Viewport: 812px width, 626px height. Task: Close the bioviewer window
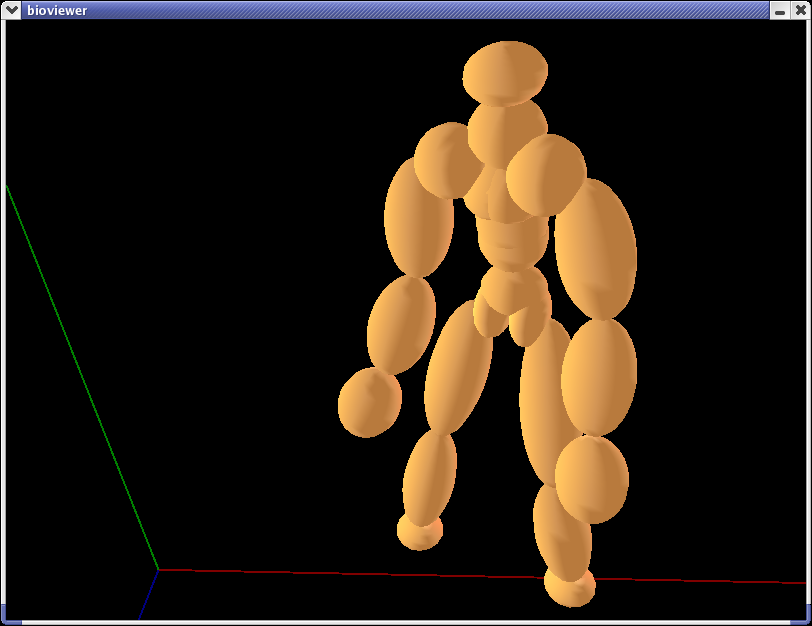[801, 10]
